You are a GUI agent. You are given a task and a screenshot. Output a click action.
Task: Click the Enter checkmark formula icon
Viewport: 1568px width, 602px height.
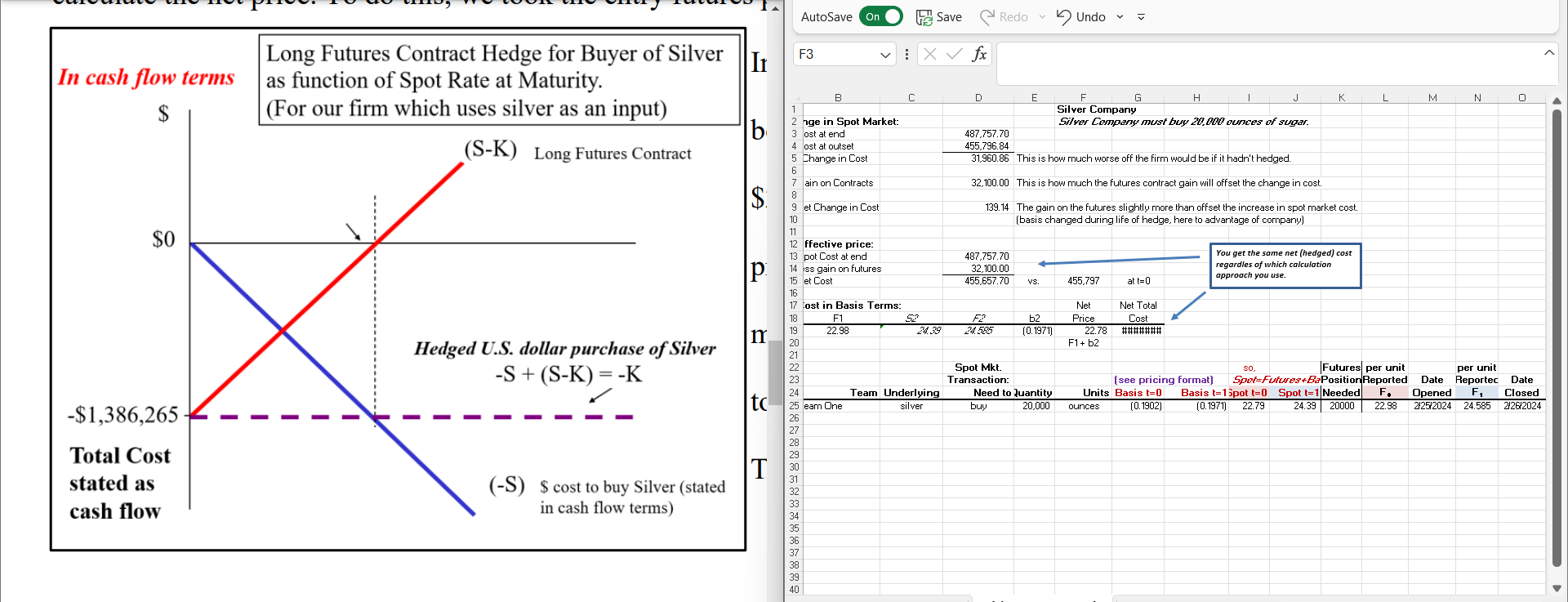tap(954, 54)
